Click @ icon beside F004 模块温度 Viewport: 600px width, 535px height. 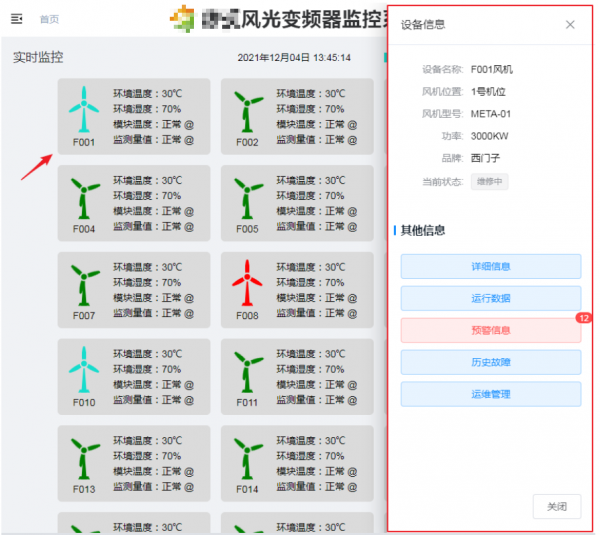(189, 212)
